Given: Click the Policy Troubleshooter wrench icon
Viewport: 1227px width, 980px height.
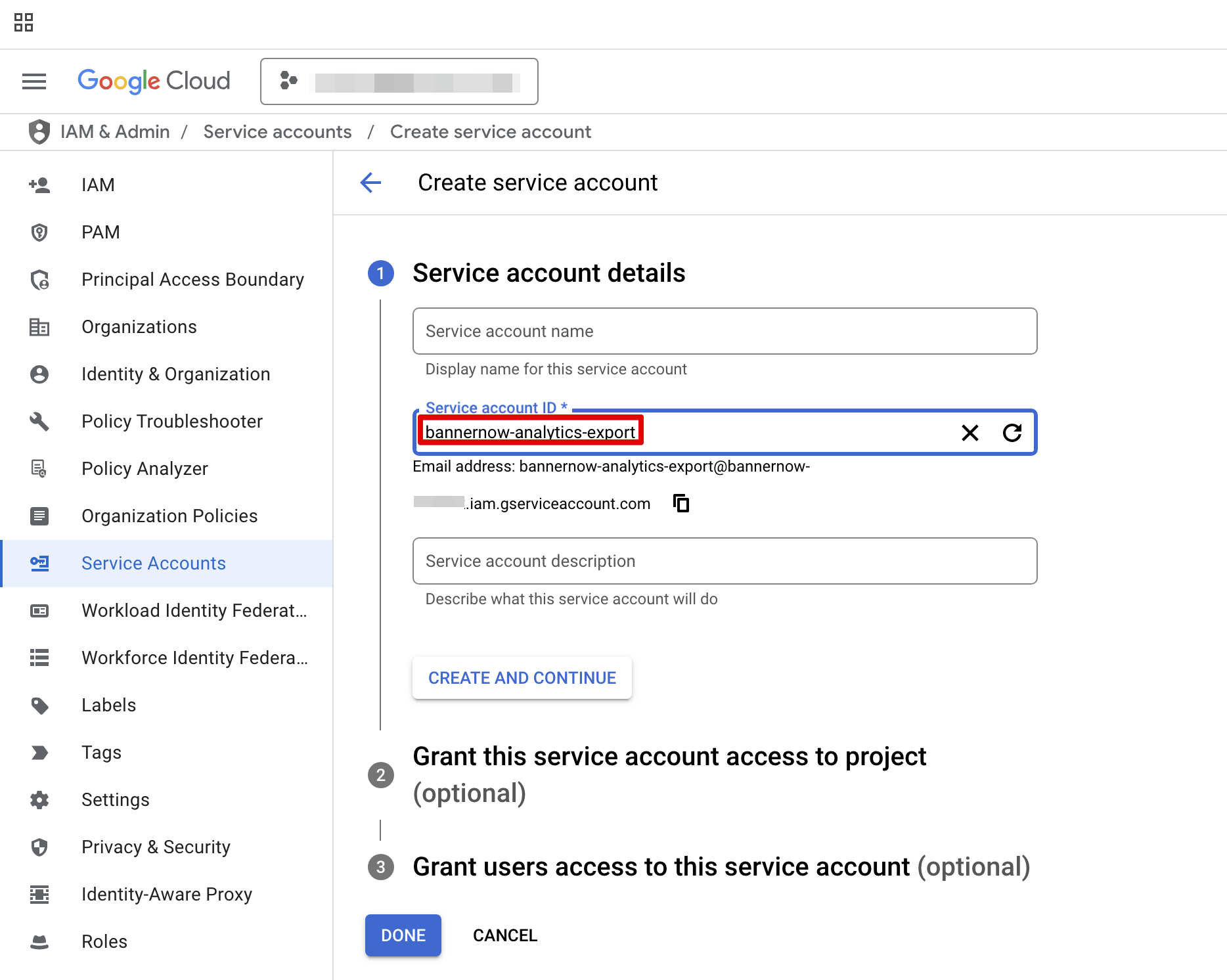Looking at the screenshot, I should coord(39,422).
